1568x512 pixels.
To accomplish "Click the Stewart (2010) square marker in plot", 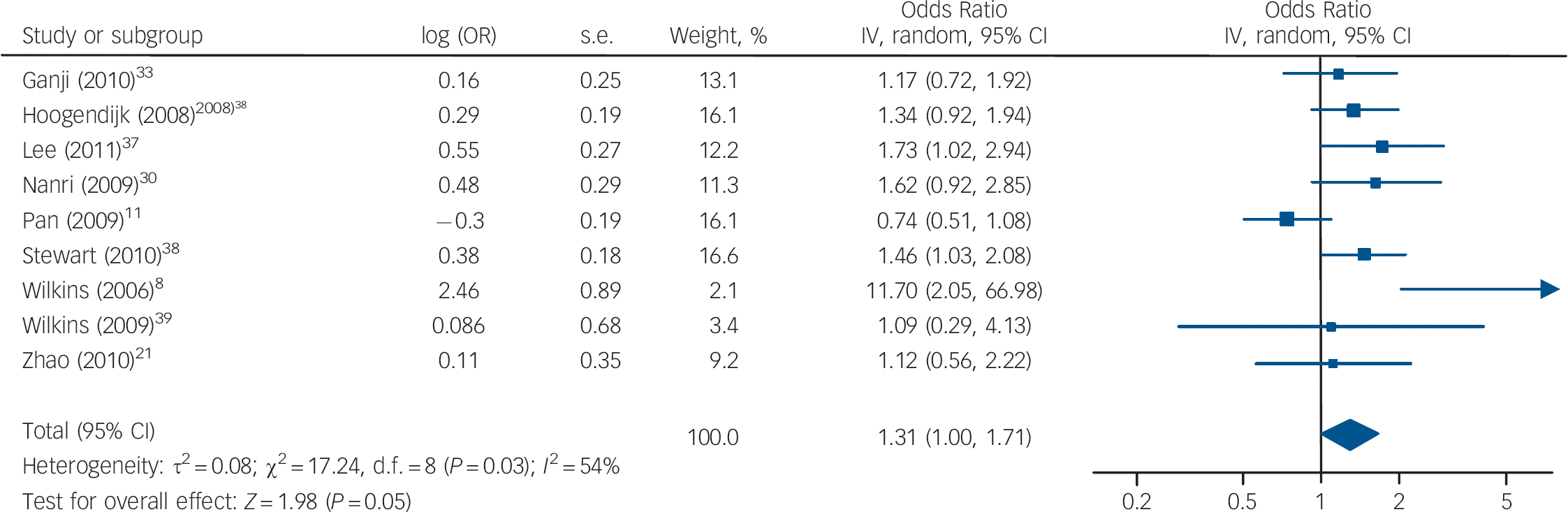I will point(1364,254).
